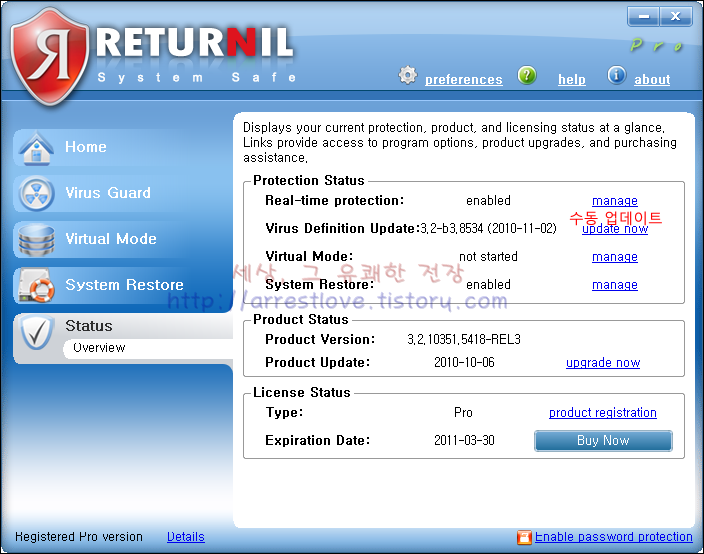This screenshot has width=704, height=554.
Task: Click the License Status group heading
Action: 301,392
